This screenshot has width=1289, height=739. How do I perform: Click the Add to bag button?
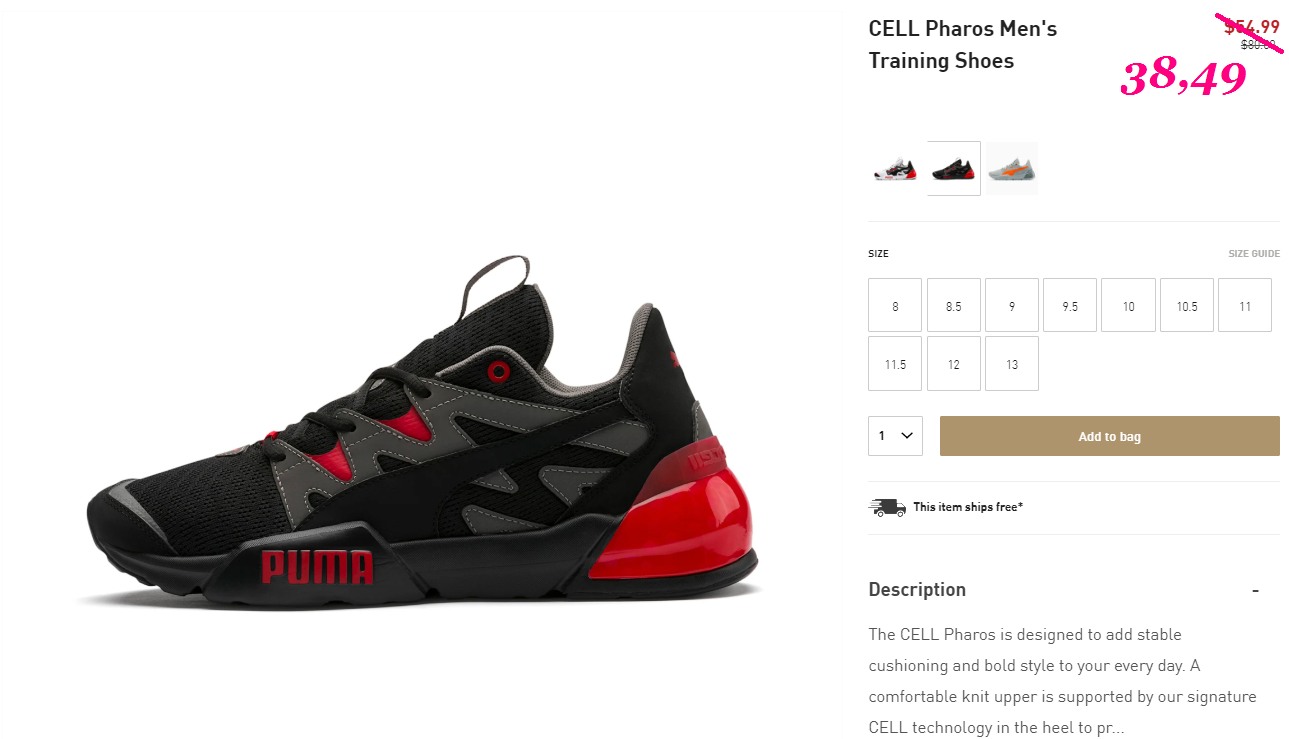1110,436
